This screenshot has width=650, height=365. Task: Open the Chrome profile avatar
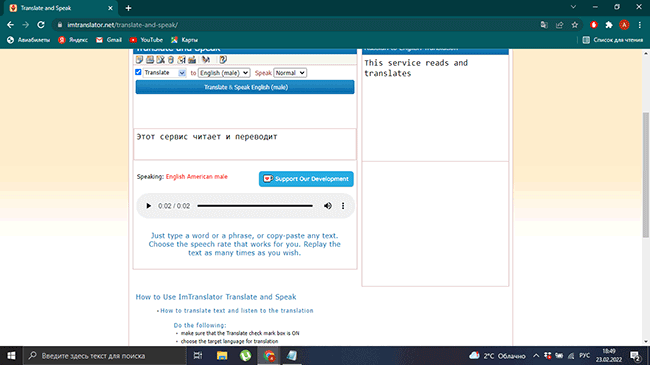pos(624,25)
